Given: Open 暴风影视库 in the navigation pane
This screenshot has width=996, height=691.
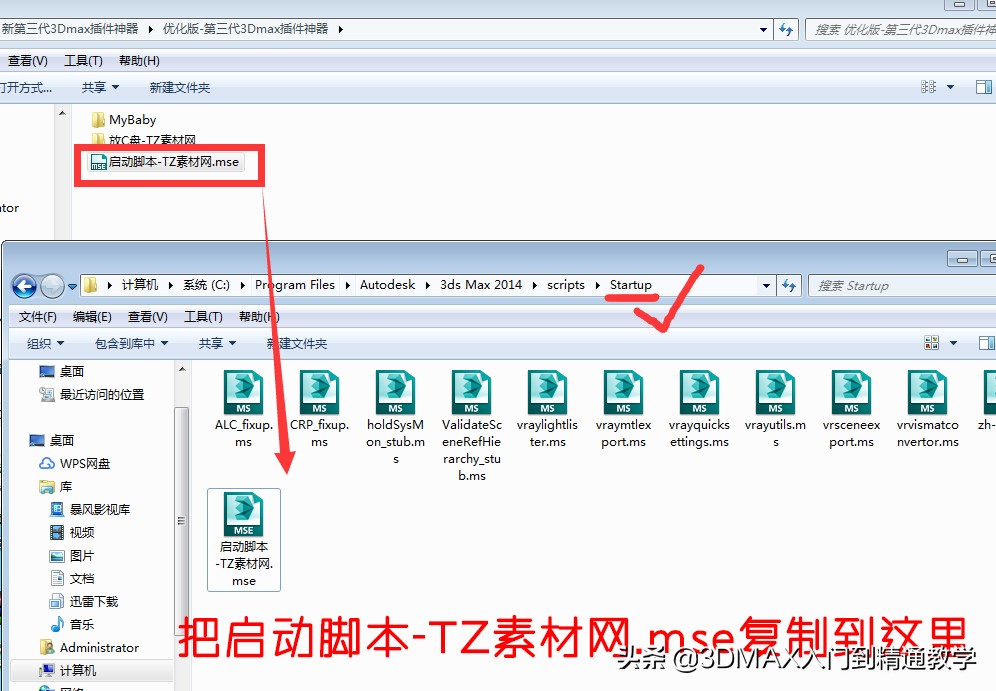Looking at the screenshot, I should coord(90,509).
